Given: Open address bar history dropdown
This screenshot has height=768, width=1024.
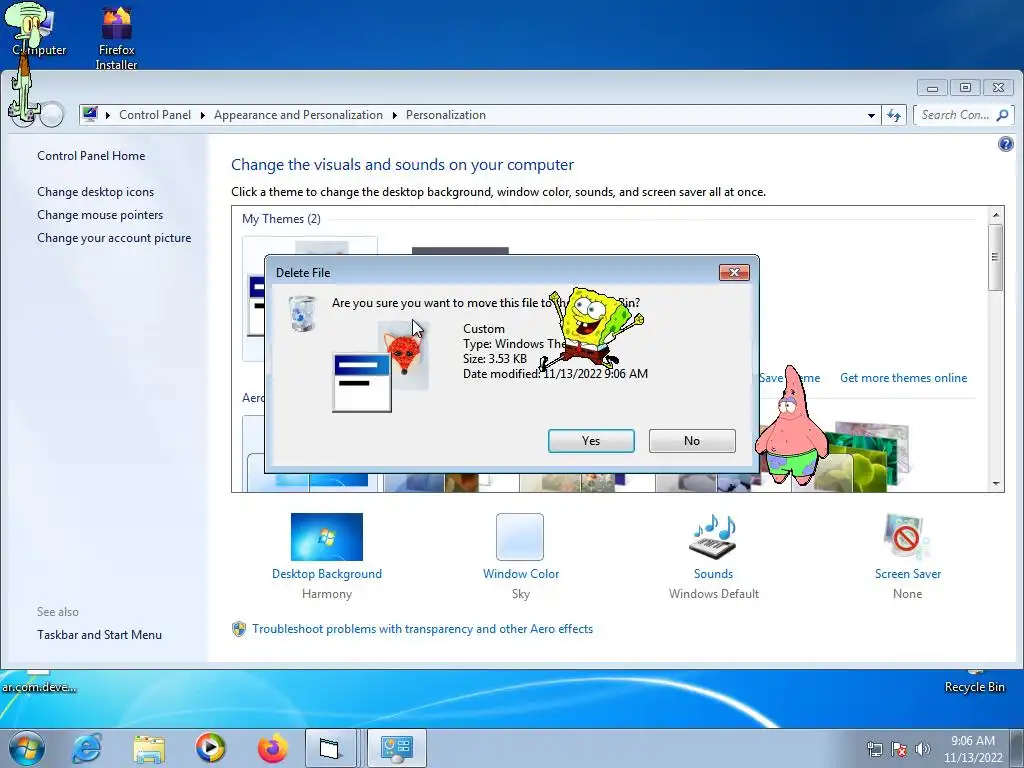Looking at the screenshot, I should 871,115.
